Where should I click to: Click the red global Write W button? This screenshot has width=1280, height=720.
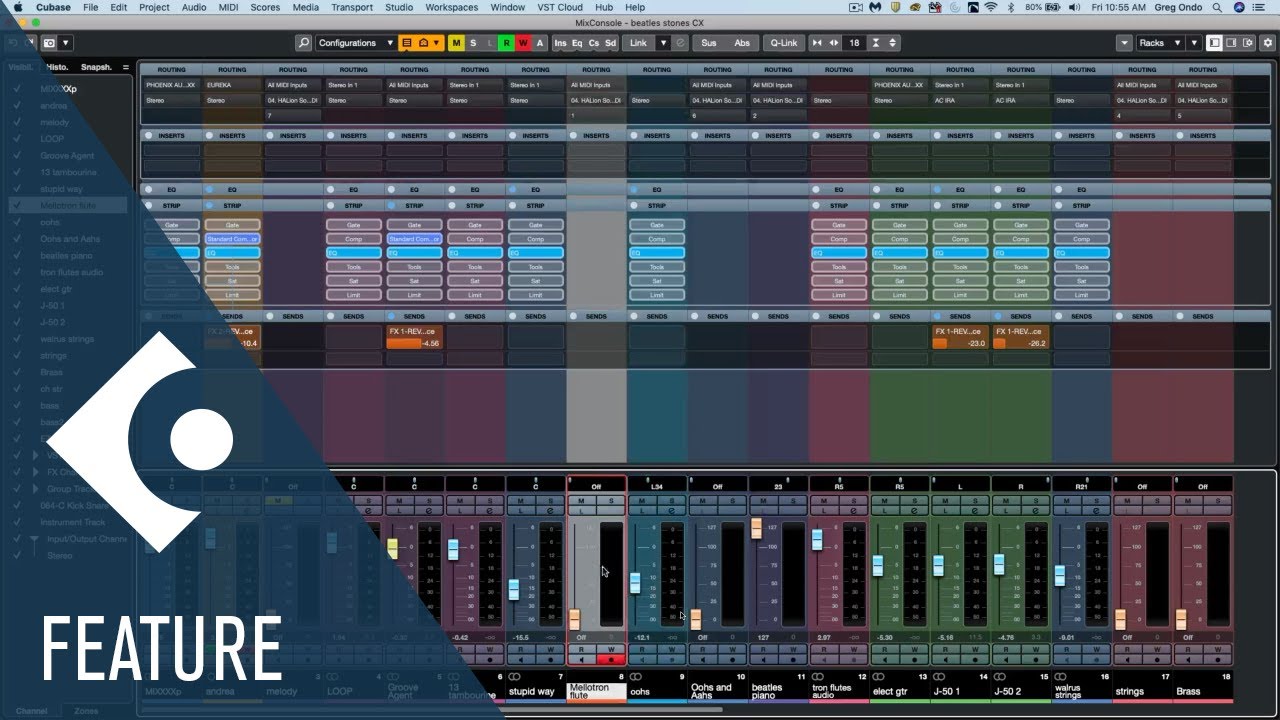(x=523, y=43)
